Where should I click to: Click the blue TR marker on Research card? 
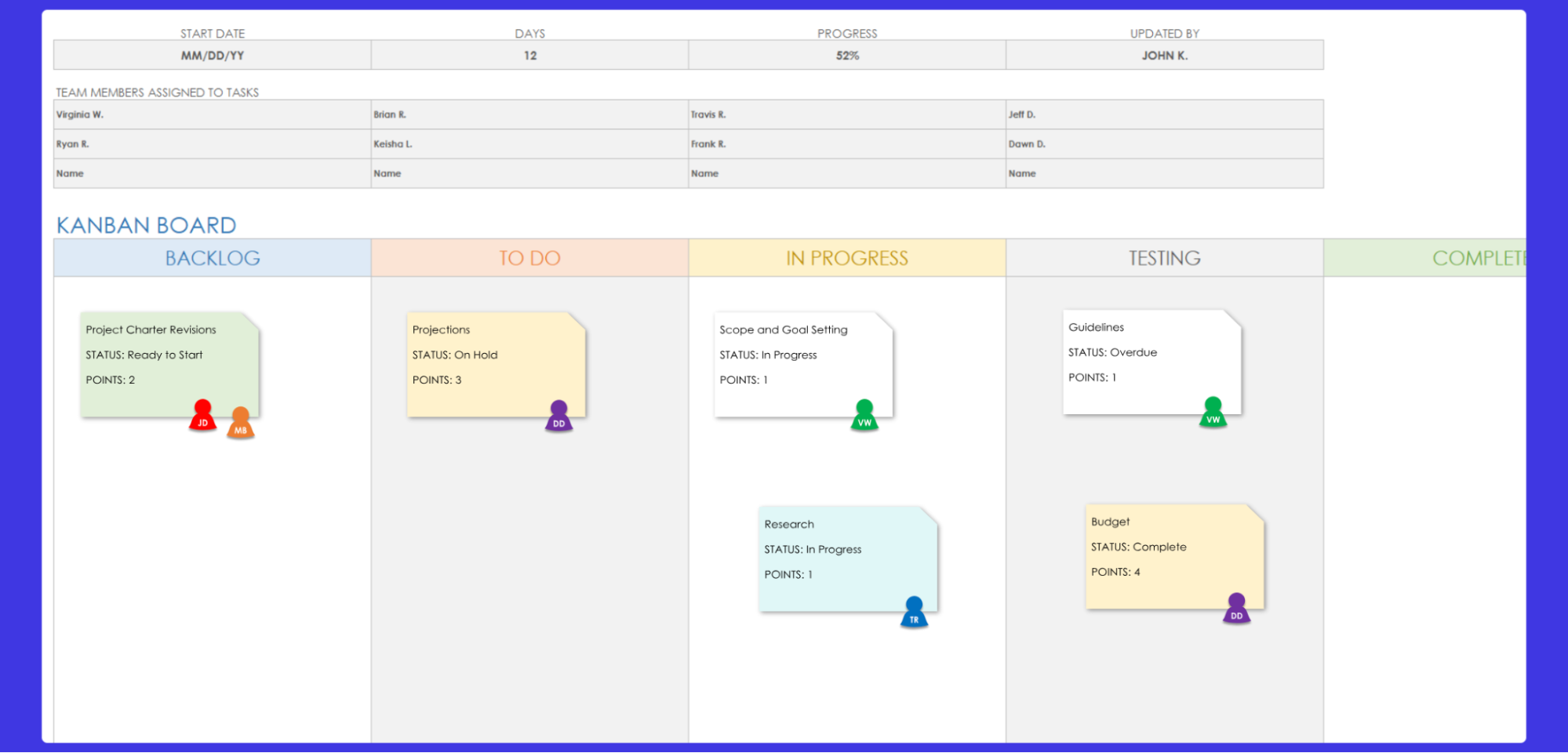click(914, 612)
